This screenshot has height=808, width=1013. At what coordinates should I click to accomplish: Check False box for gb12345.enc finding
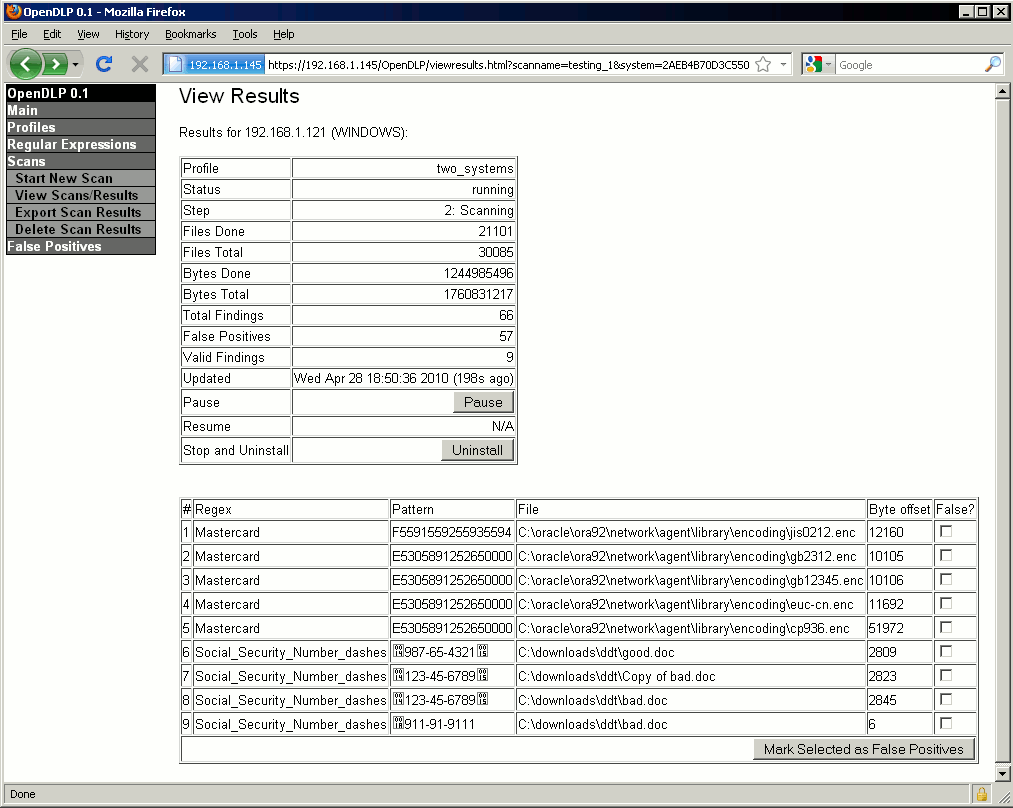[946, 579]
